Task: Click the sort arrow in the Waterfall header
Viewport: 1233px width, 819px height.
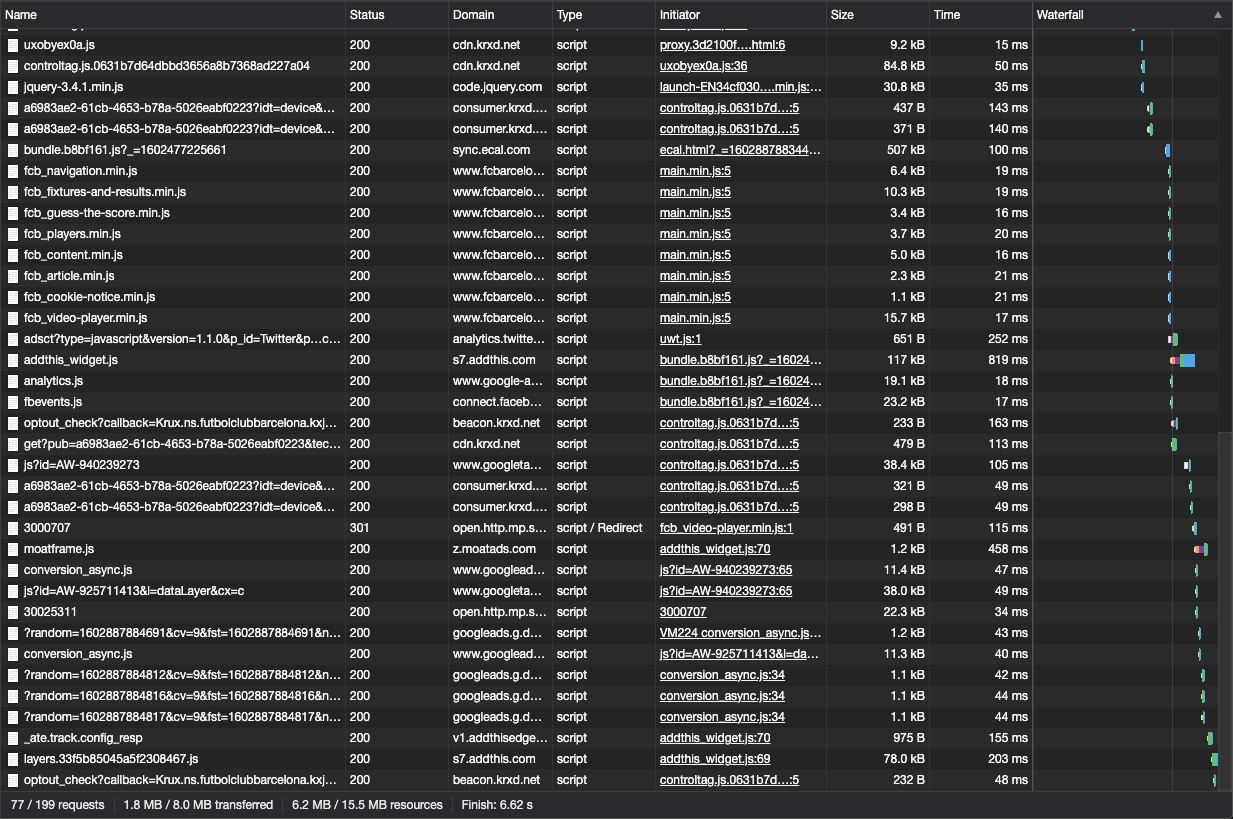Action: 1217,15
